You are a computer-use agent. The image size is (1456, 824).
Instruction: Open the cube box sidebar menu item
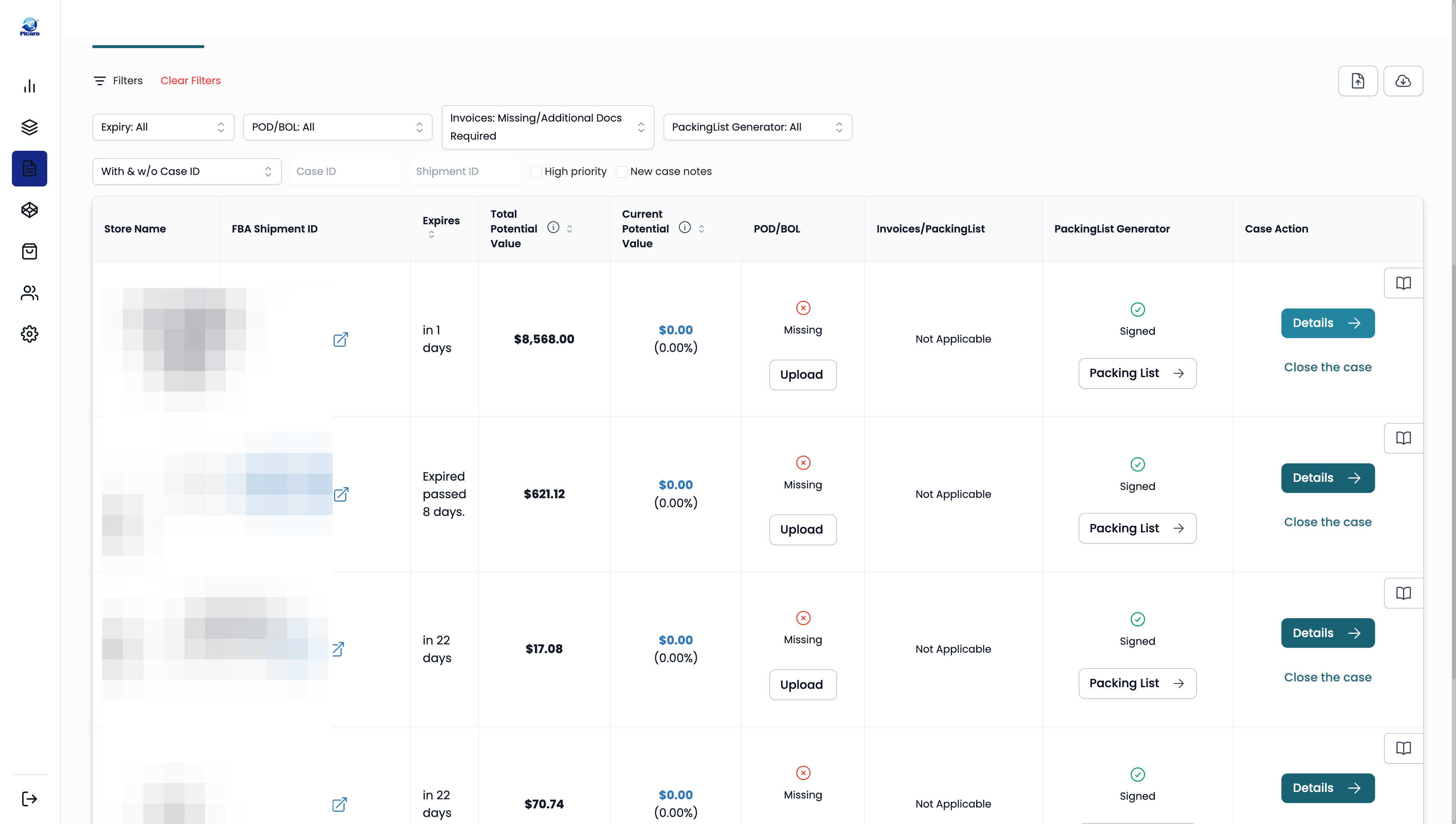coord(30,210)
